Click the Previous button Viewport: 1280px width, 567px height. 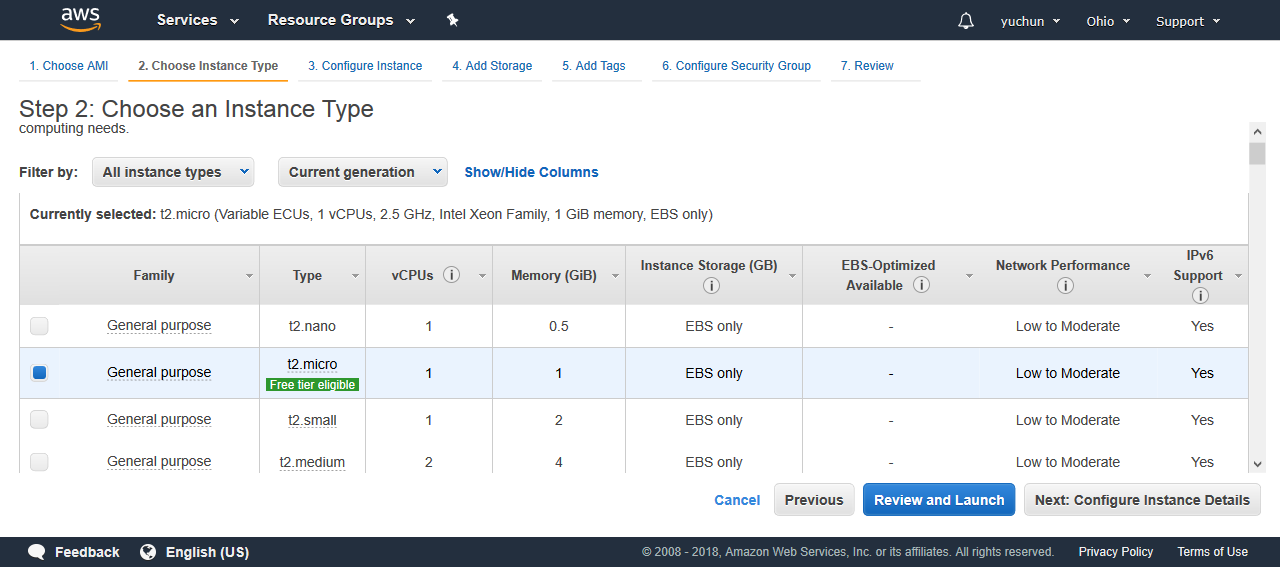click(x=814, y=500)
